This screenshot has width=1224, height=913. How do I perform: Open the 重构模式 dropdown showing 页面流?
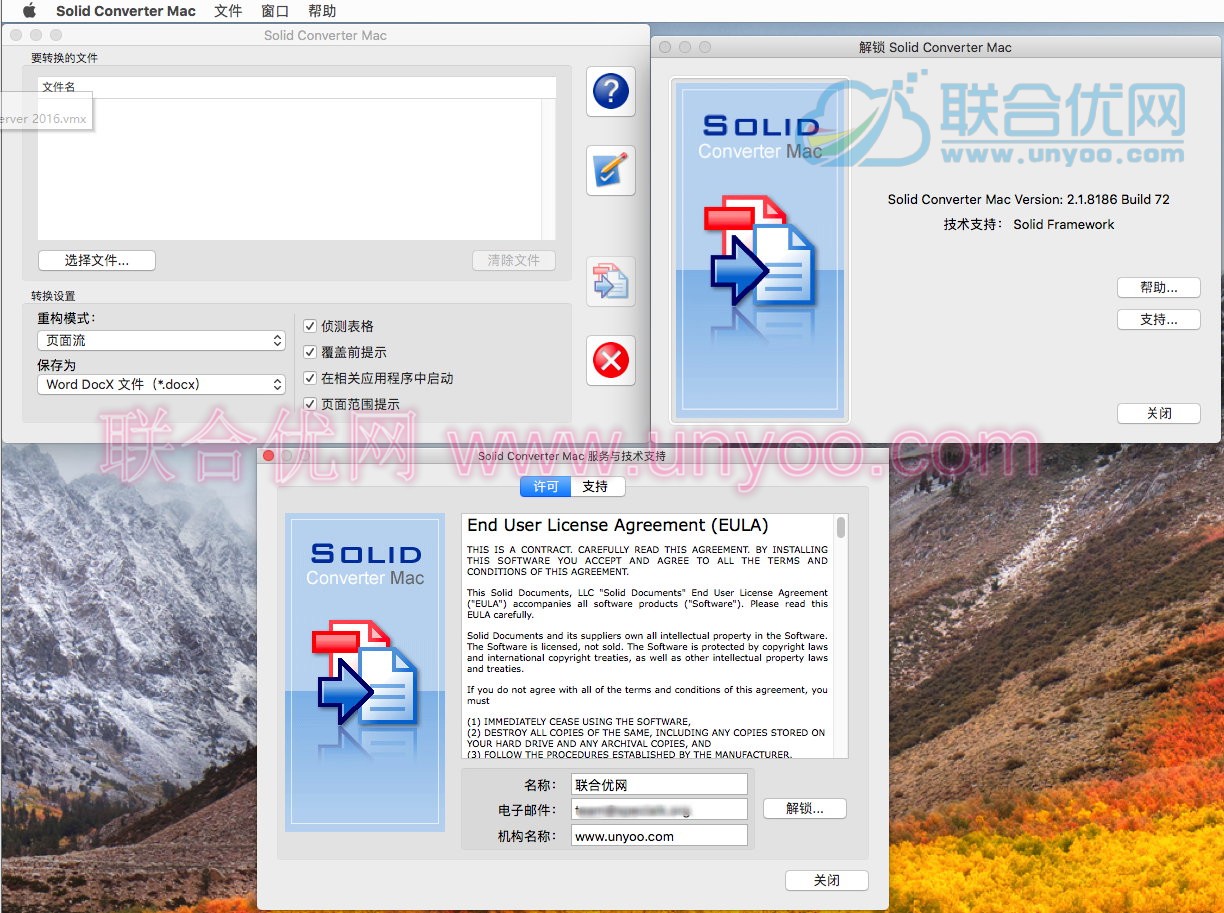(x=162, y=340)
